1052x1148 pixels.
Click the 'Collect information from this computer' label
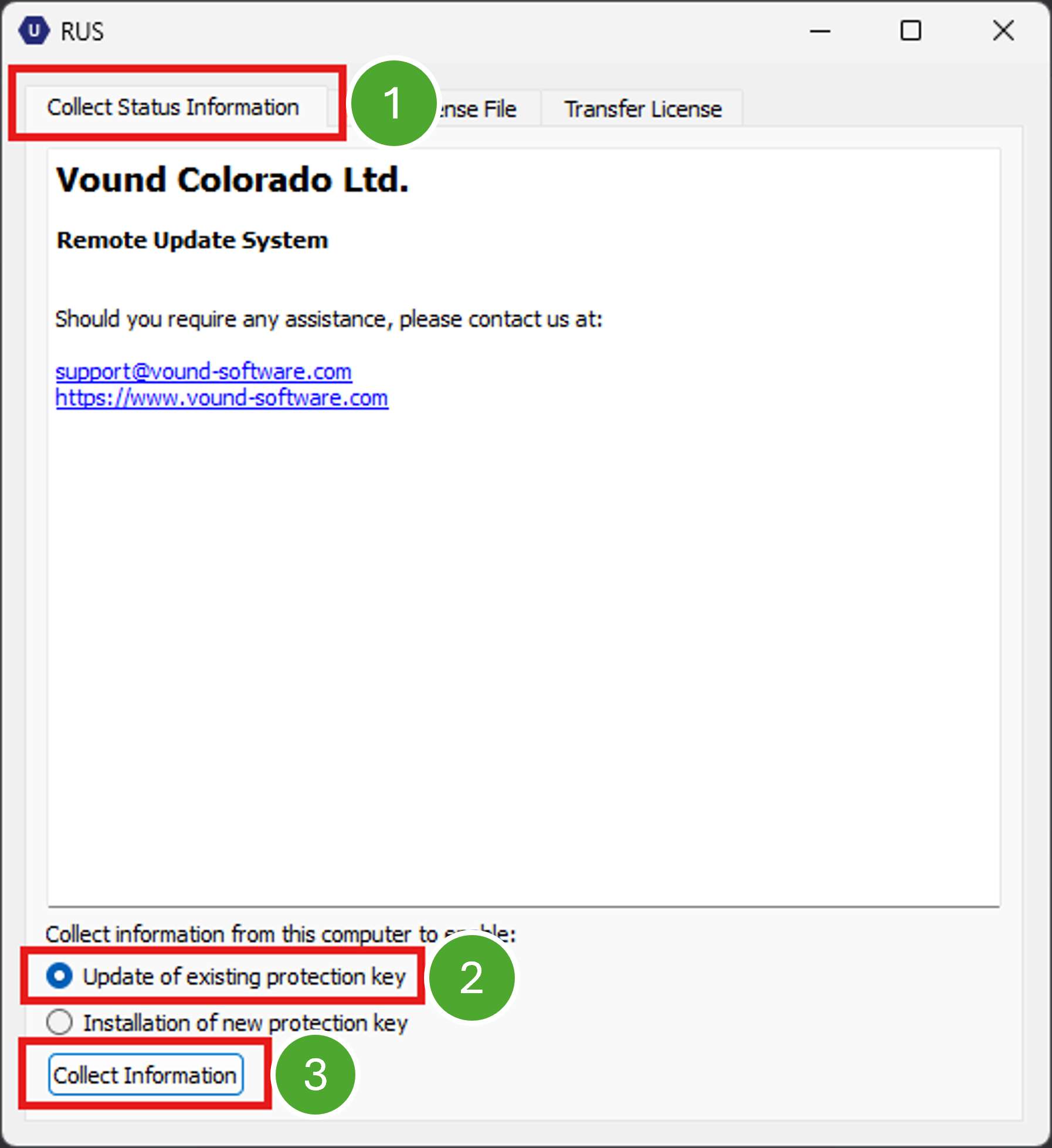pos(240,934)
